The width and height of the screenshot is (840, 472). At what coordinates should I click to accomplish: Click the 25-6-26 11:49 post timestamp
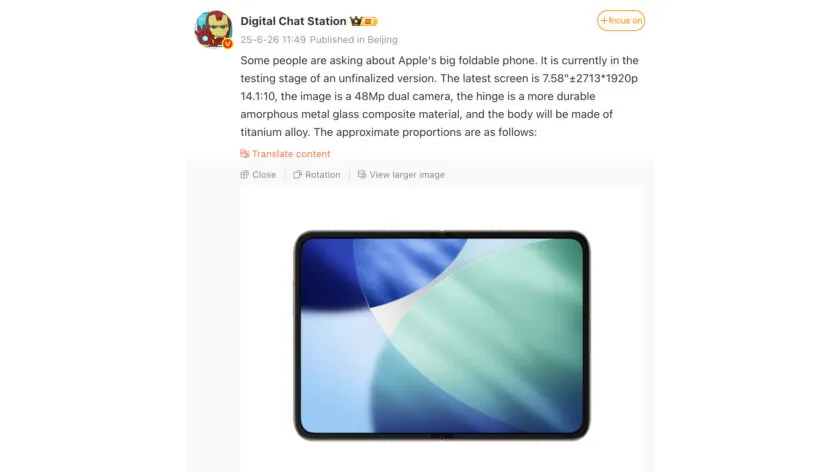click(273, 40)
